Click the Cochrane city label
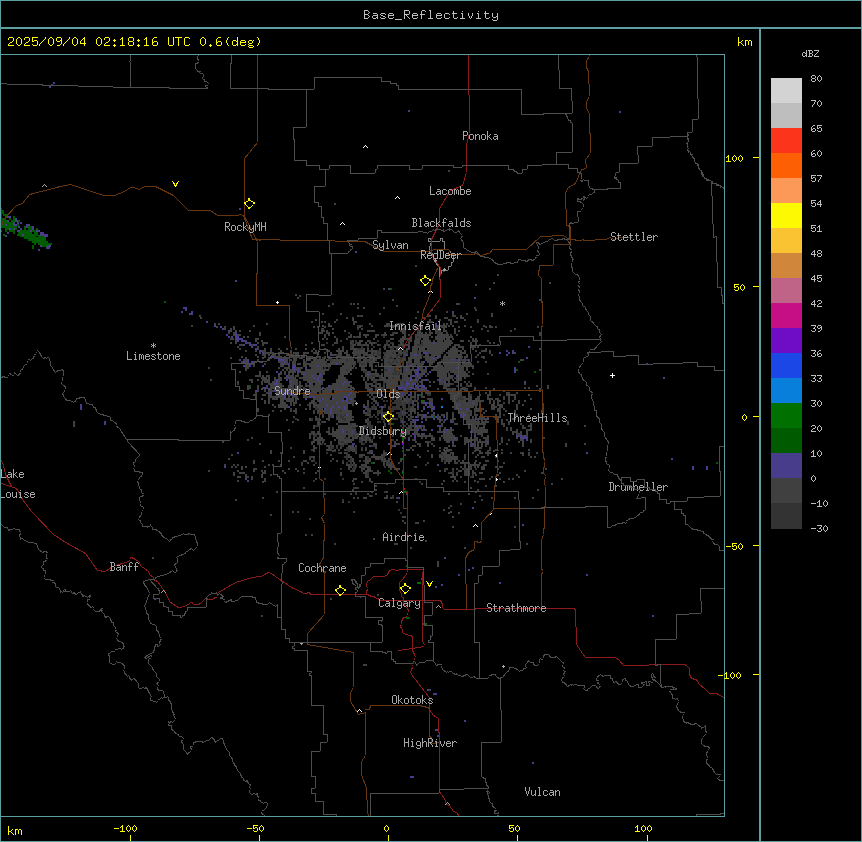This screenshot has height=842, width=862. pos(322,568)
